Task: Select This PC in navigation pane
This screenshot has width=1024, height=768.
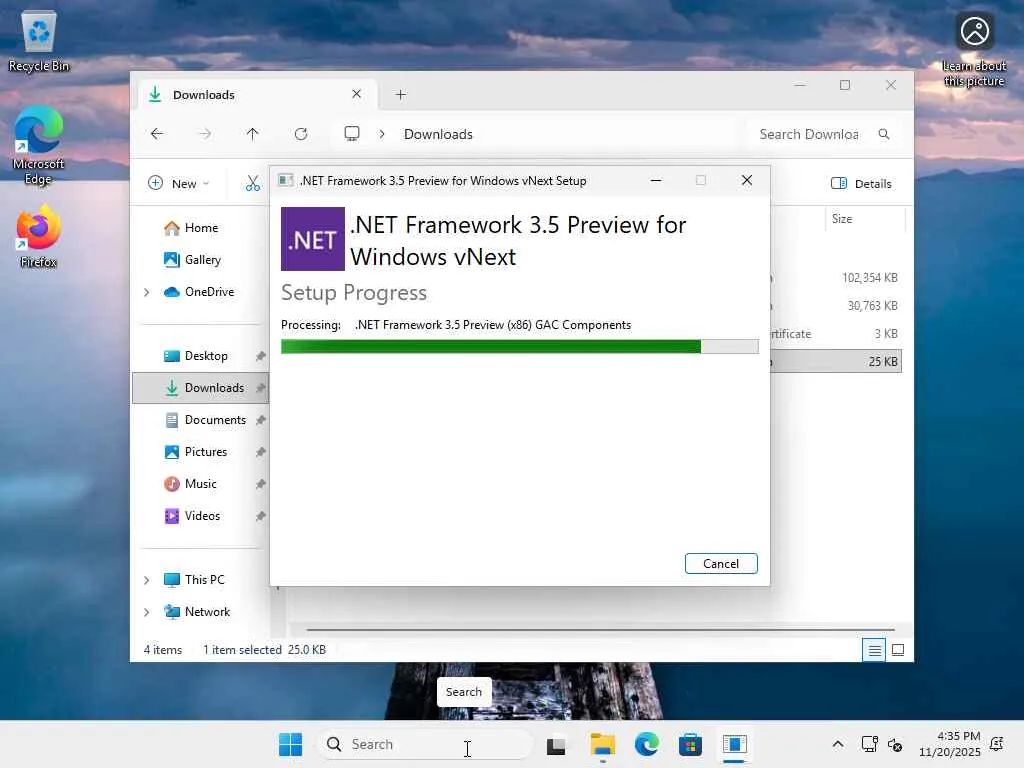Action: pyautogui.click(x=204, y=580)
